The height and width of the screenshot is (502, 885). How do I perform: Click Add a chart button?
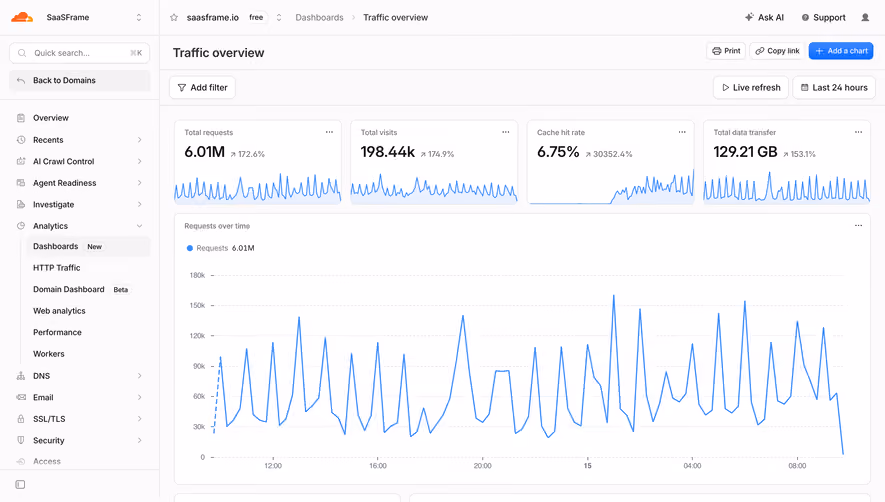pyautogui.click(x=841, y=51)
